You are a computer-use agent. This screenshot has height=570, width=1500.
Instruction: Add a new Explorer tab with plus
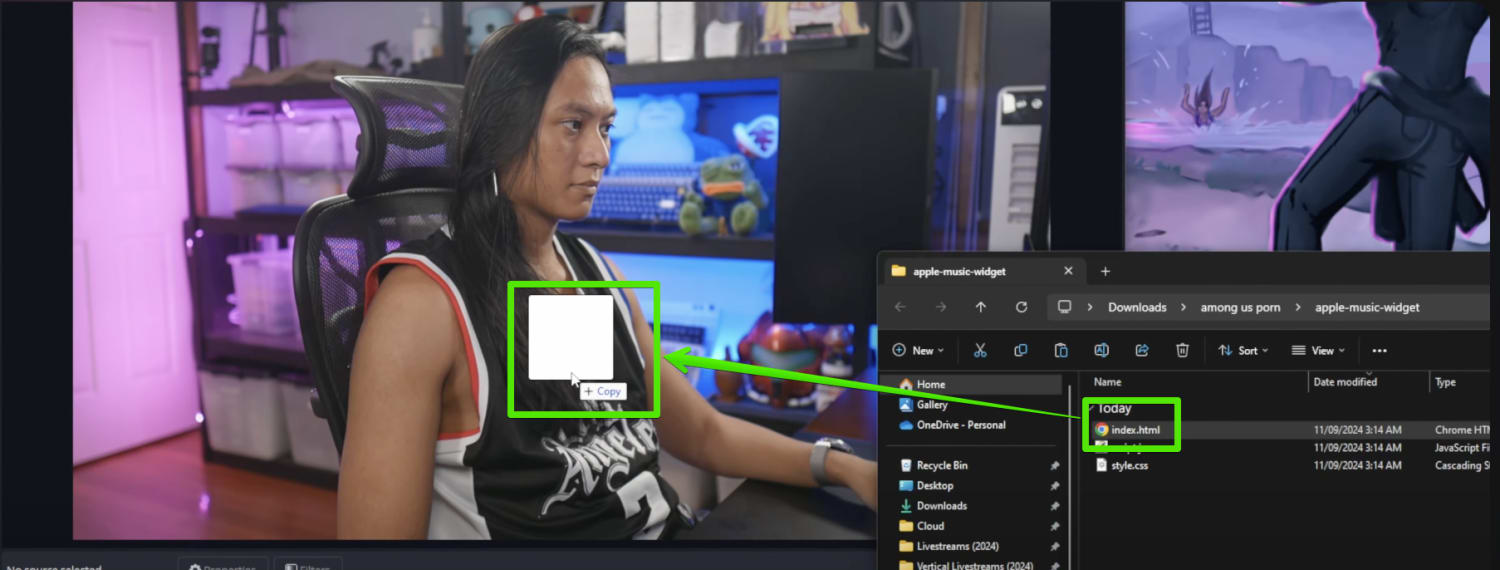tap(1105, 271)
